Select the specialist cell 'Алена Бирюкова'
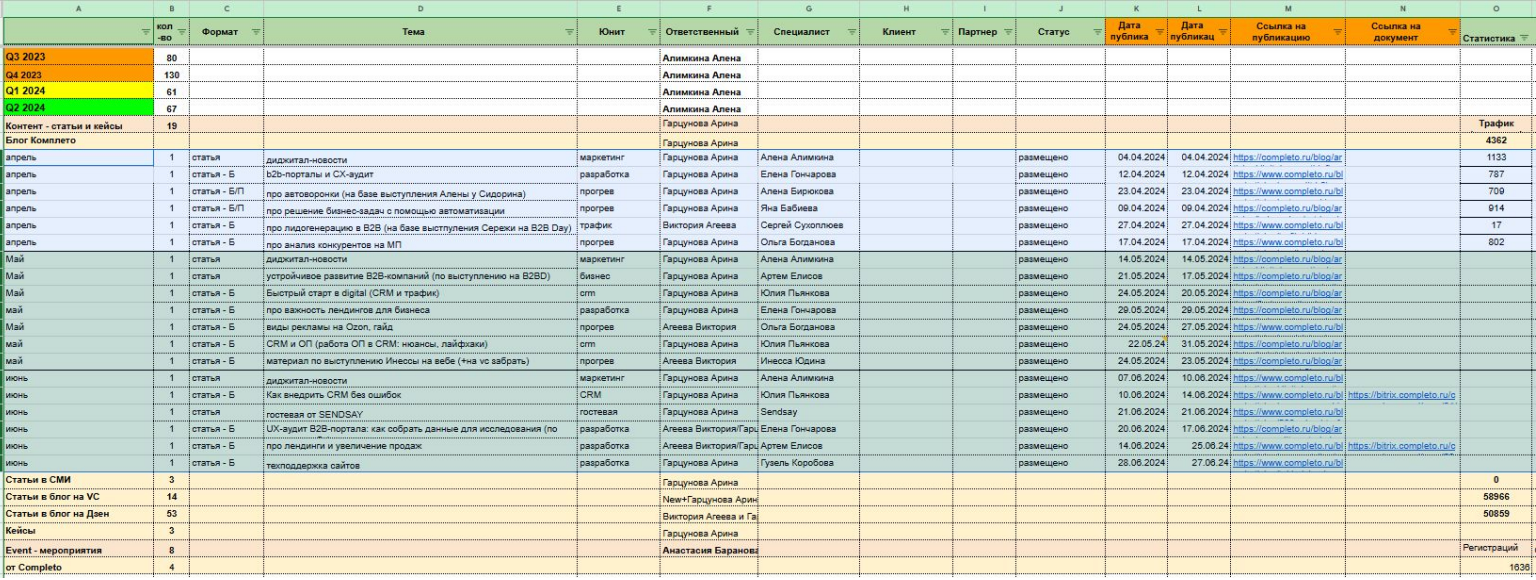The image size is (1536, 580). (808, 192)
